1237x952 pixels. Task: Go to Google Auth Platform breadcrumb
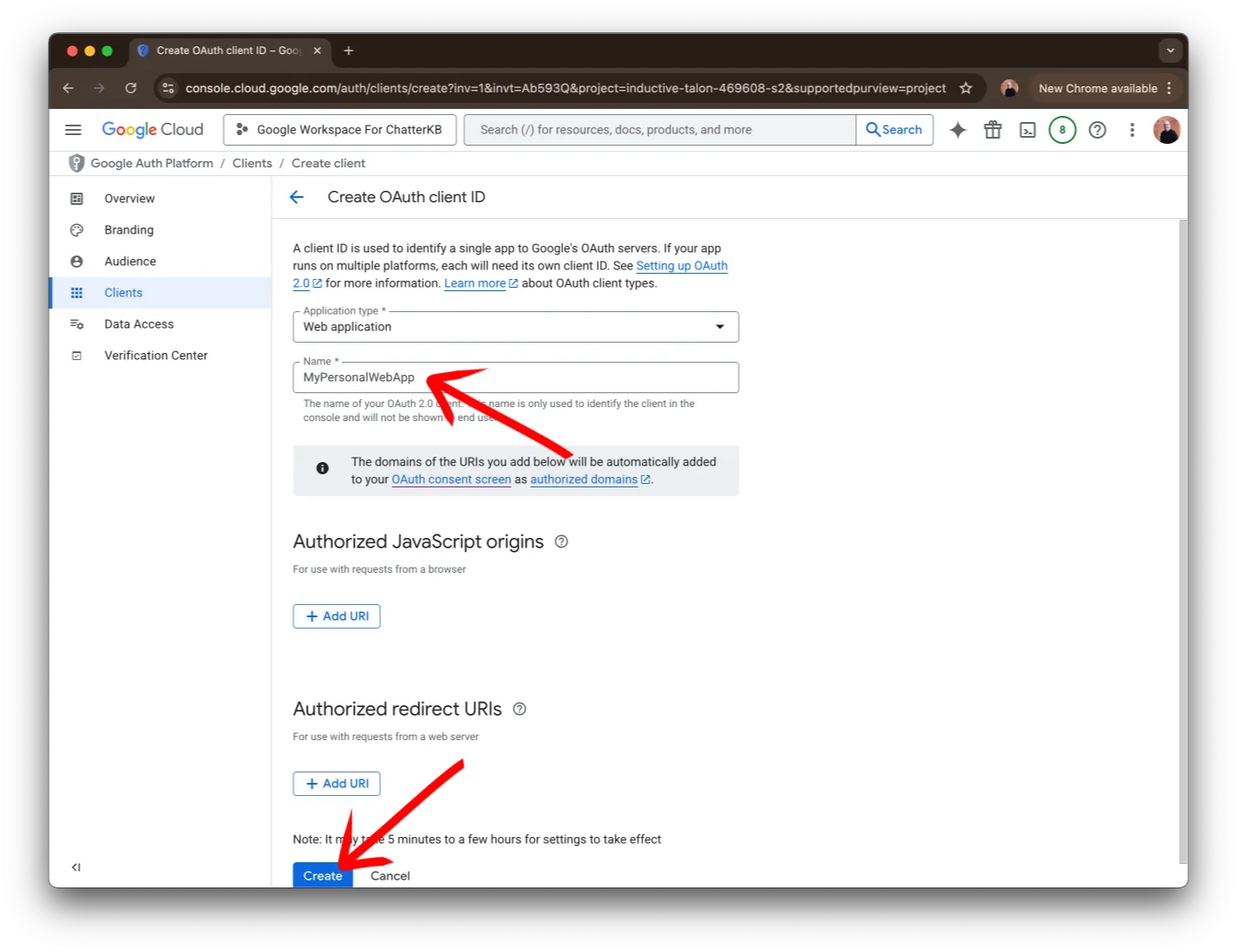[x=152, y=163]
